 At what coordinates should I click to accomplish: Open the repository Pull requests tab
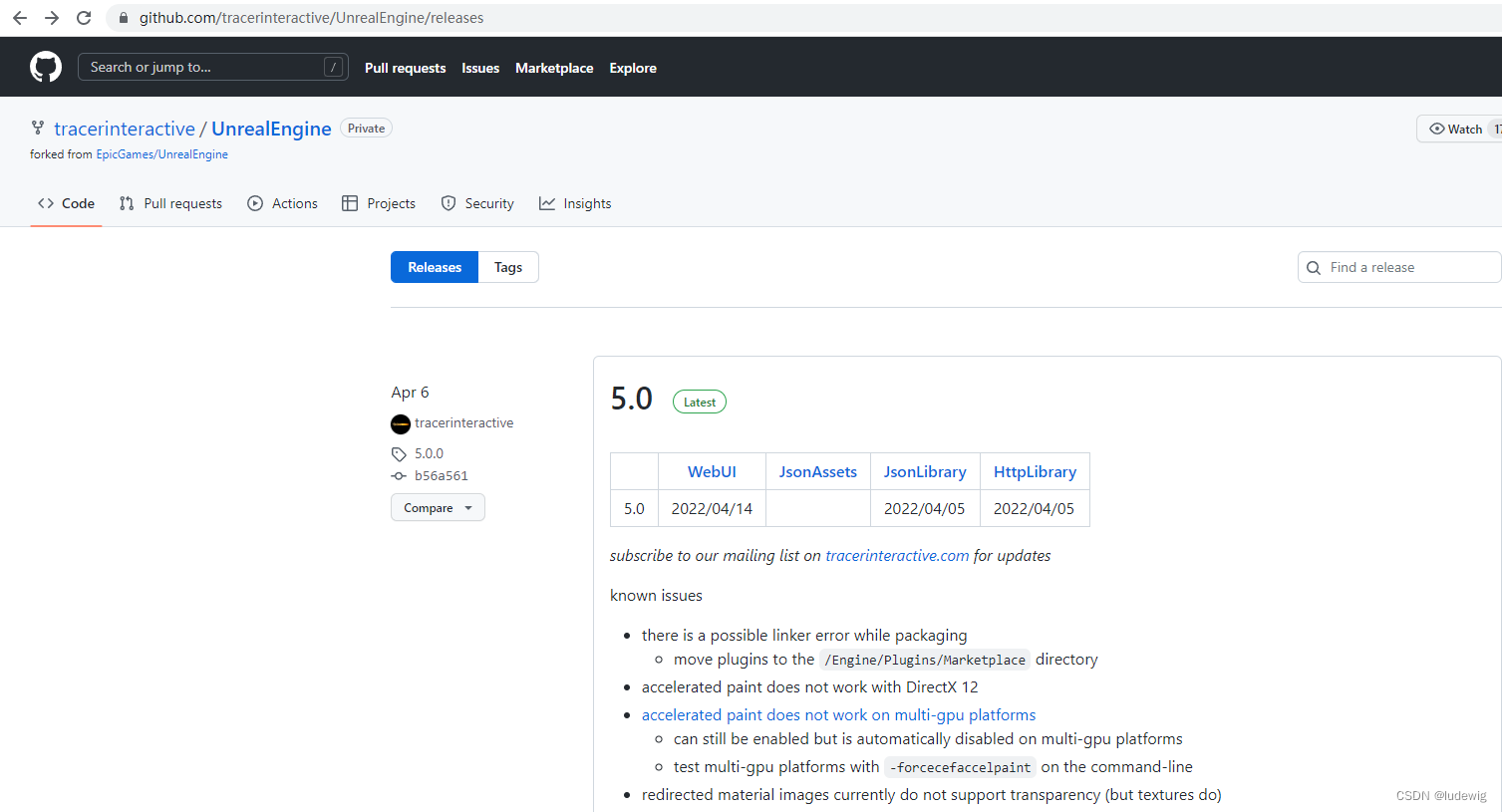170,203
